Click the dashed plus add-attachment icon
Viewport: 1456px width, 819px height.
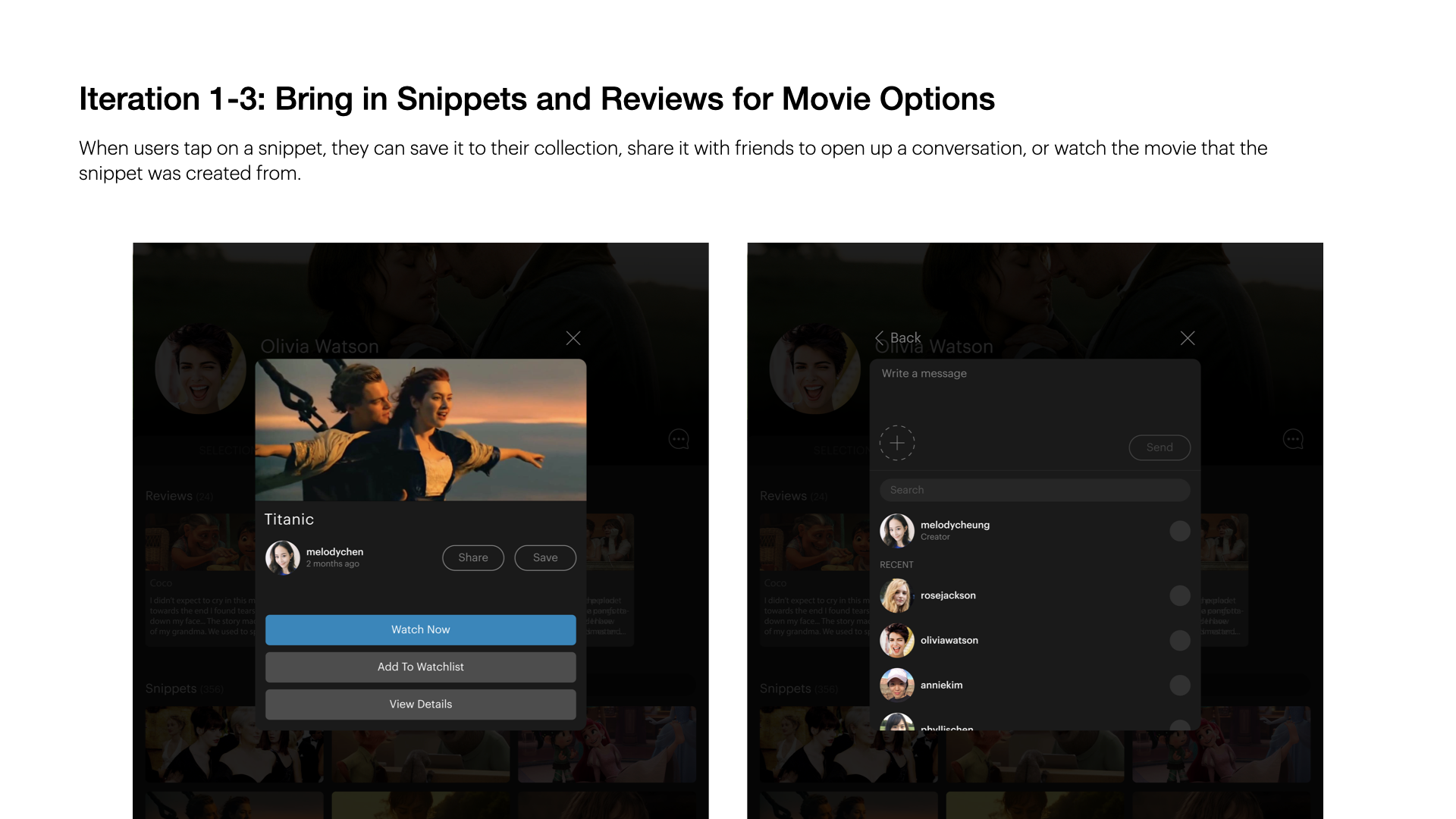[x=897, y=443]
